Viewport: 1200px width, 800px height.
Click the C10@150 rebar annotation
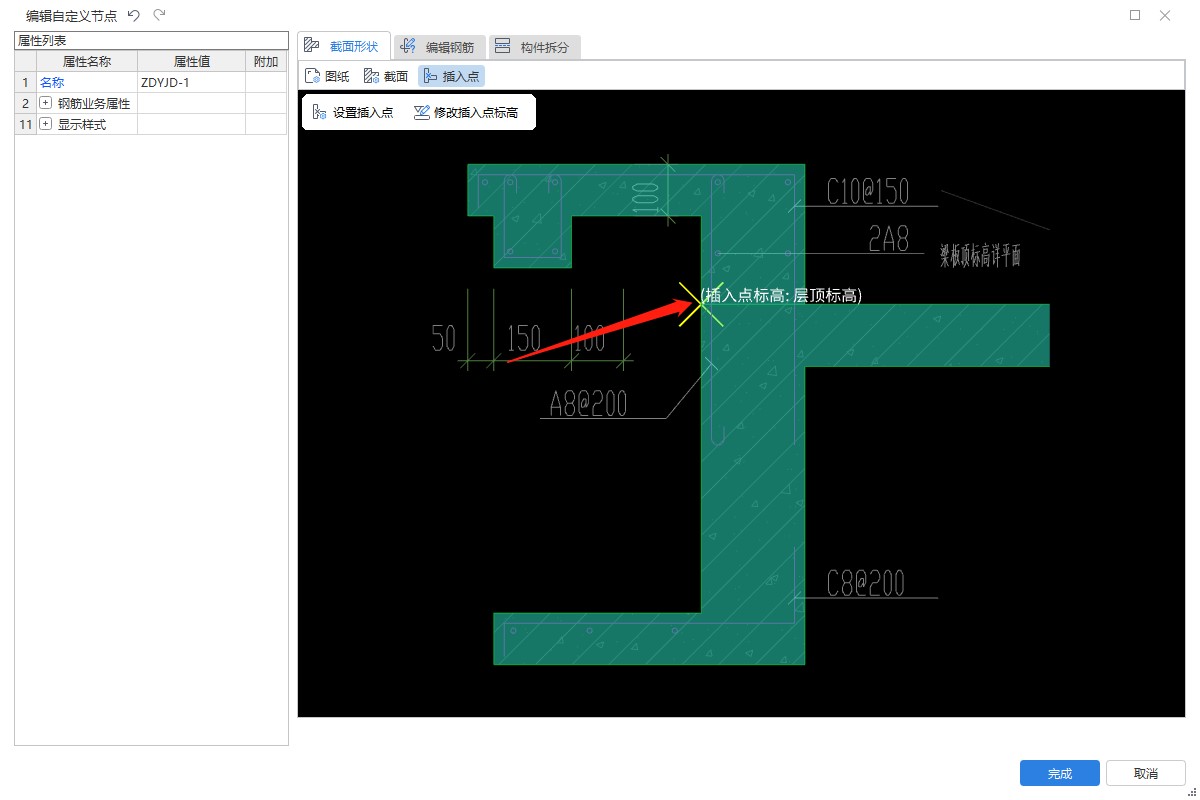coord(867,191)
